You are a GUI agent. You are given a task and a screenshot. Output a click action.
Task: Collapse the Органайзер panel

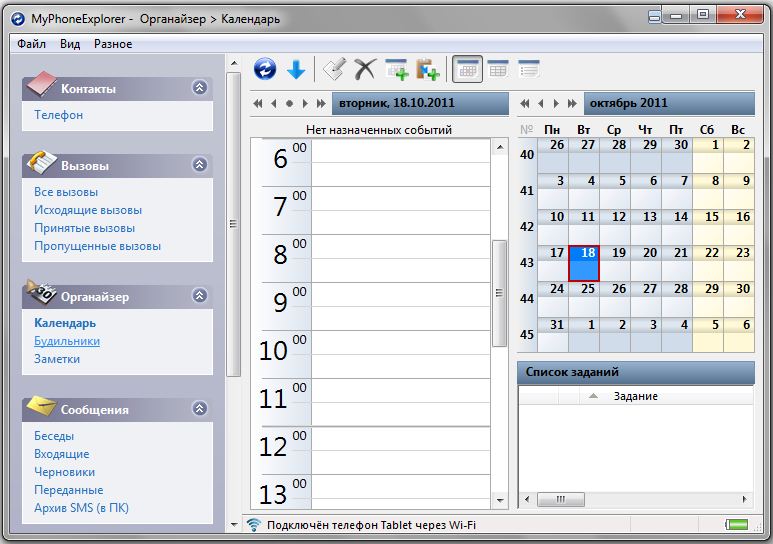[x=199, y=295]
